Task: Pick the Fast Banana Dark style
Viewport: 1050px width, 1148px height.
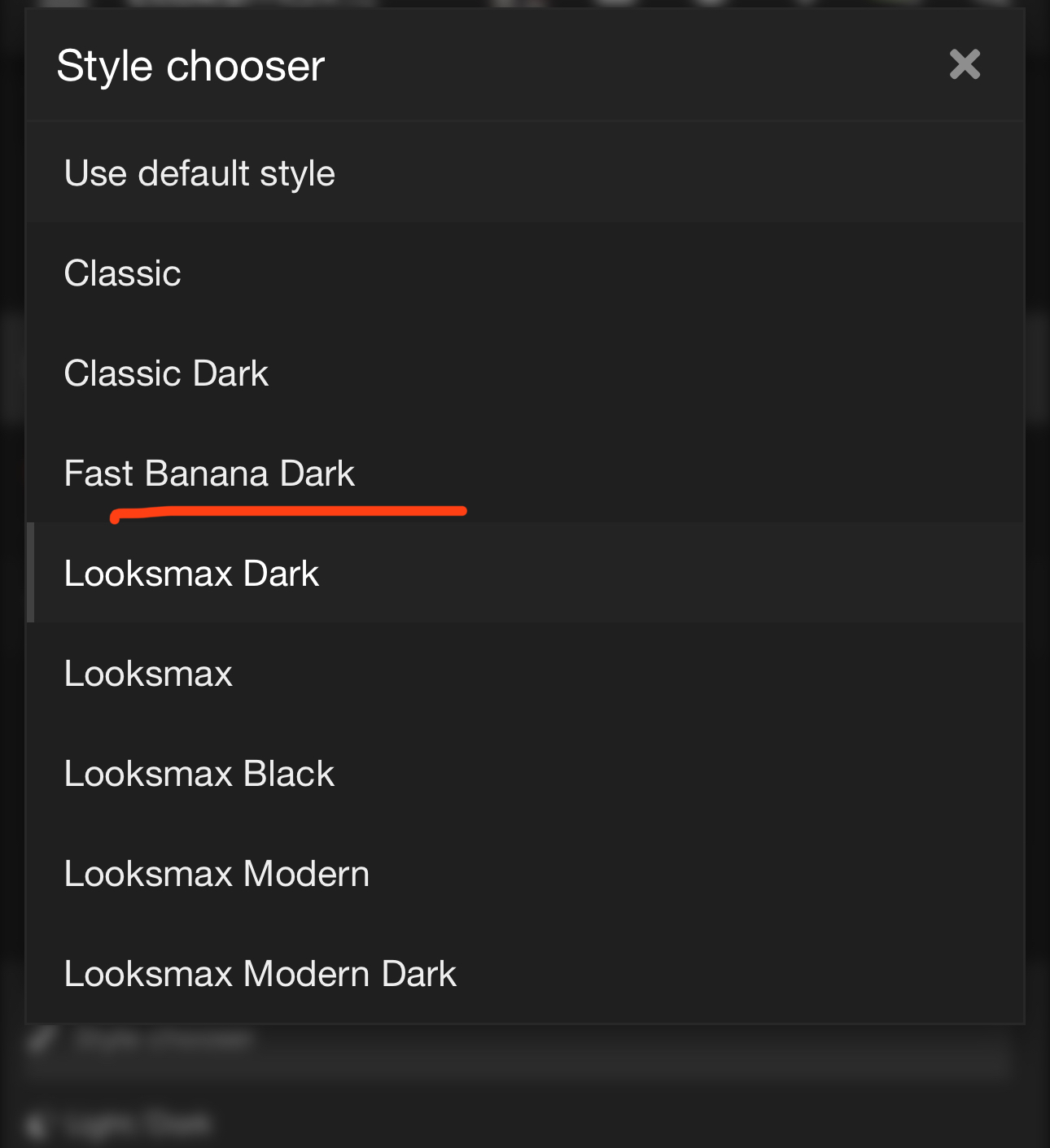Action: point(209,474)
